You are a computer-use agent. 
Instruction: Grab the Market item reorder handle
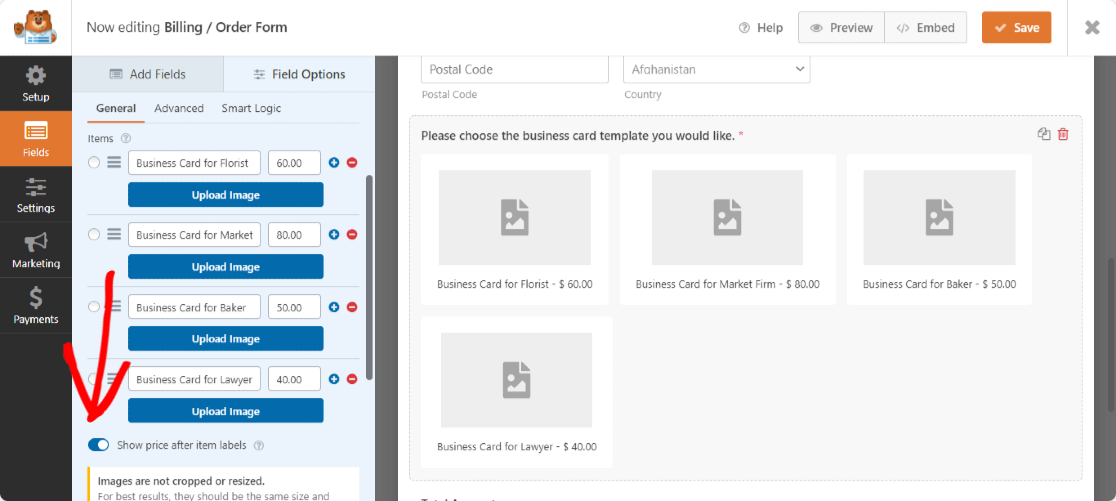114,234
